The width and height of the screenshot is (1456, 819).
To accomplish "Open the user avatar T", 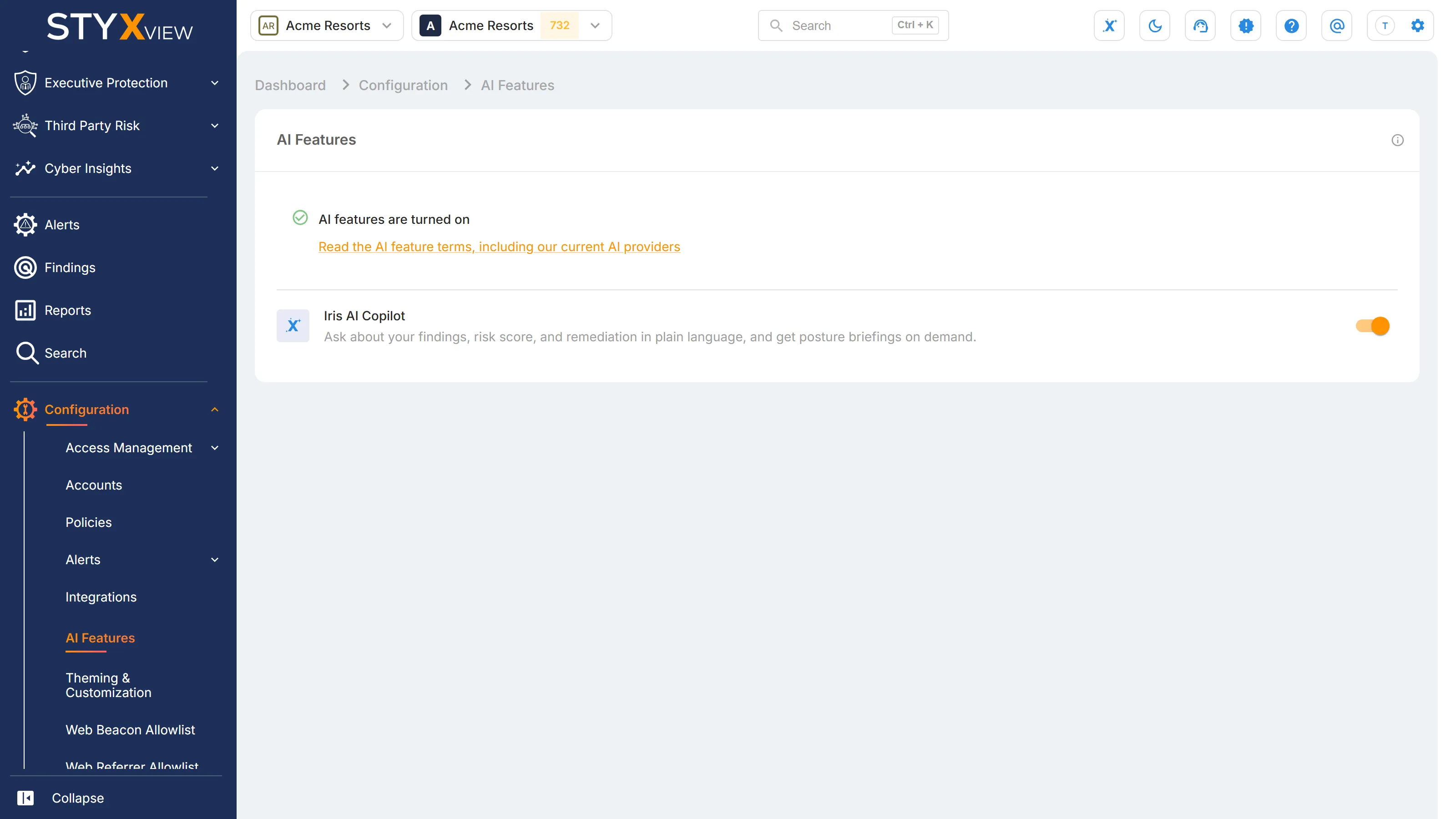I will pos(1384,25).
